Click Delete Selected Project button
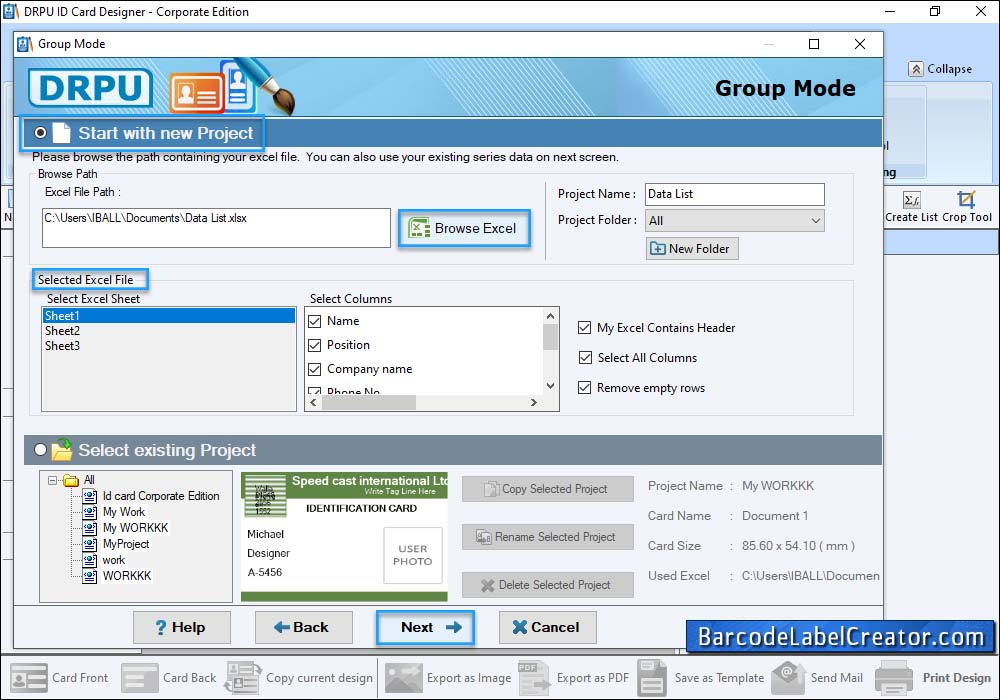This screenshot has height=700, width=1000. click(548, 585)
